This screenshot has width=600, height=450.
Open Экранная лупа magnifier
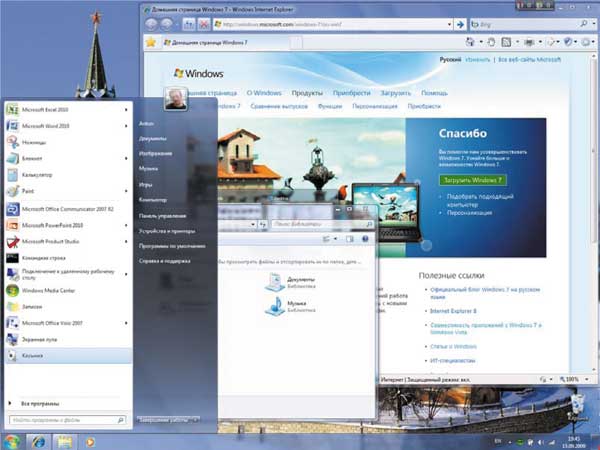(67, 339)
